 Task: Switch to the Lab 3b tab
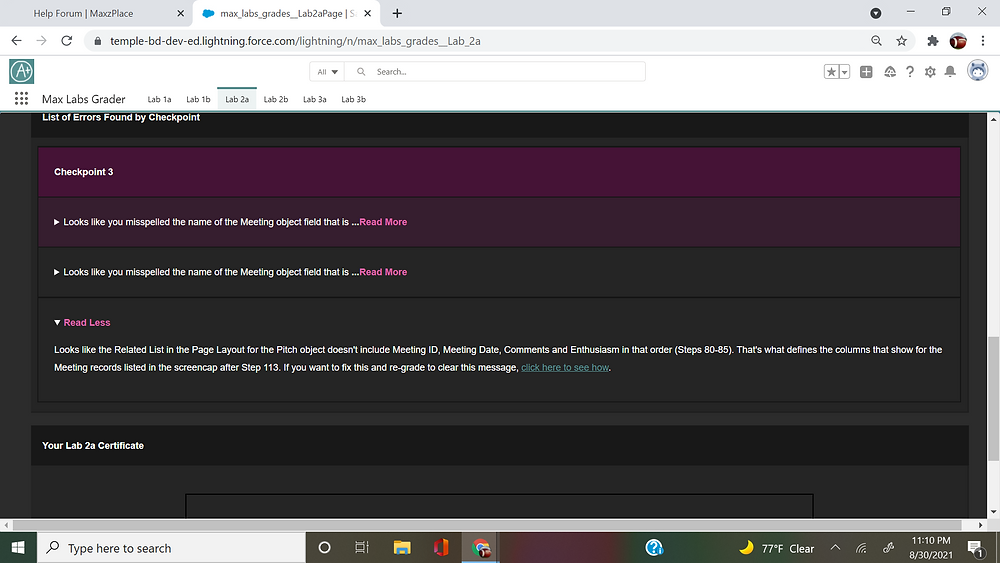click(353, 99)
